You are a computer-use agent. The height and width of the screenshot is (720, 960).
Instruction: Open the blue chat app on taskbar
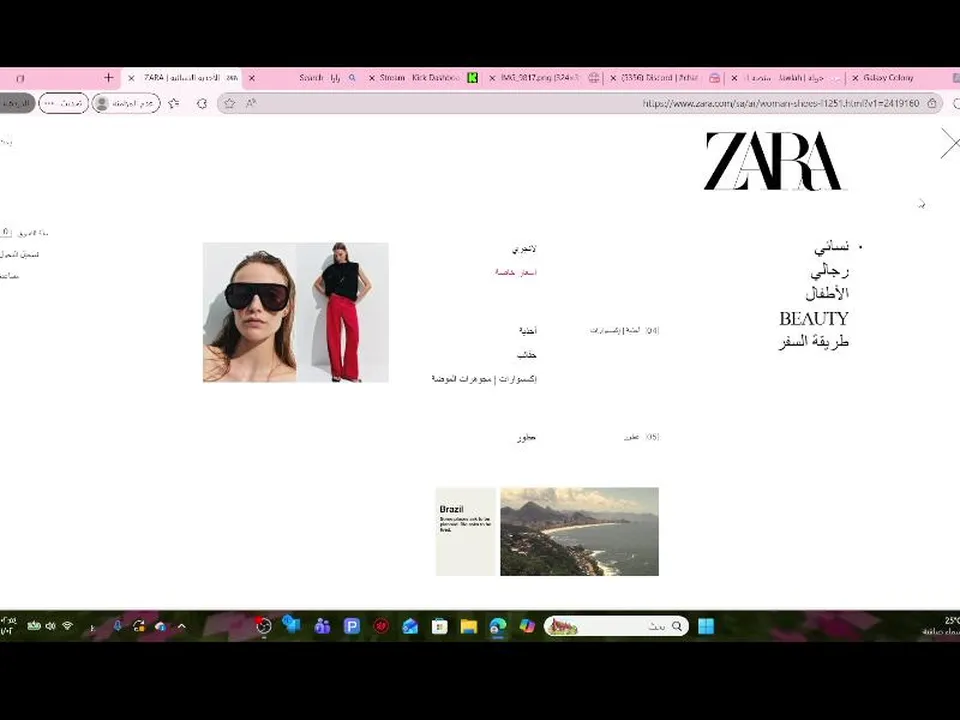click(x=291, y=624)
